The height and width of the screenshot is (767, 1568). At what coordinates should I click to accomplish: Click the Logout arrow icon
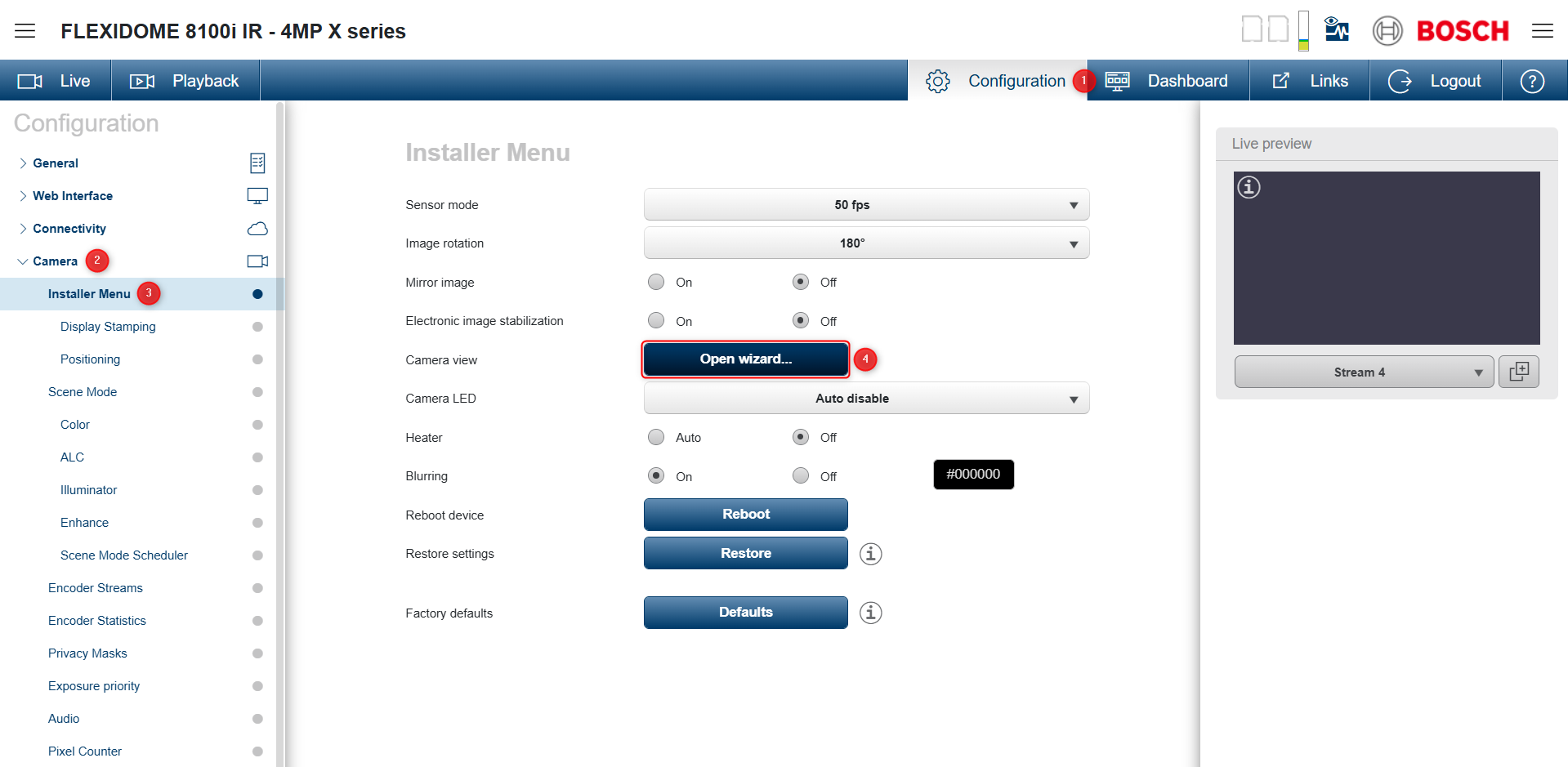(x=1400, y=81)
